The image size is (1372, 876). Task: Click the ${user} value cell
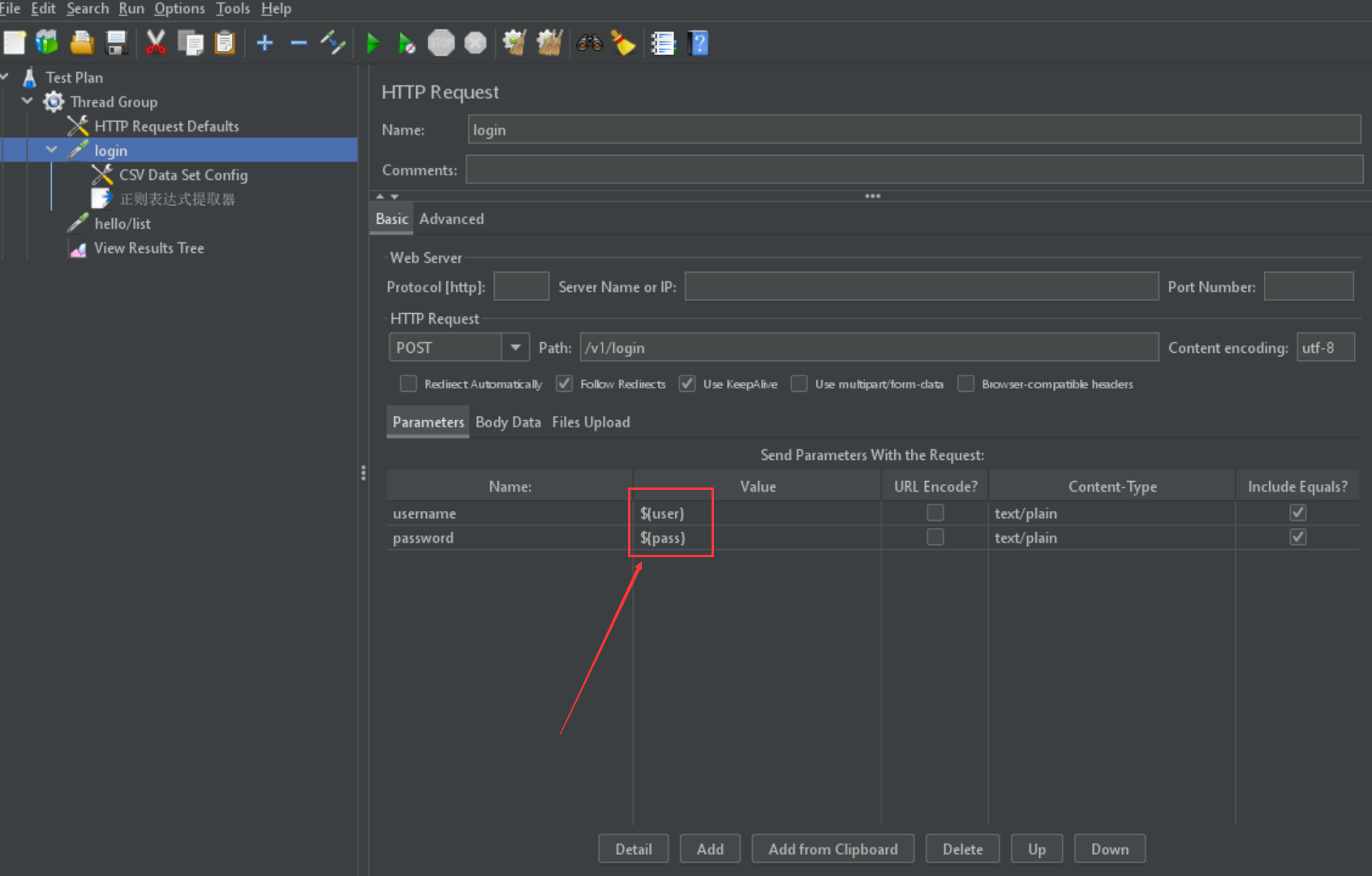pos(757,513)
